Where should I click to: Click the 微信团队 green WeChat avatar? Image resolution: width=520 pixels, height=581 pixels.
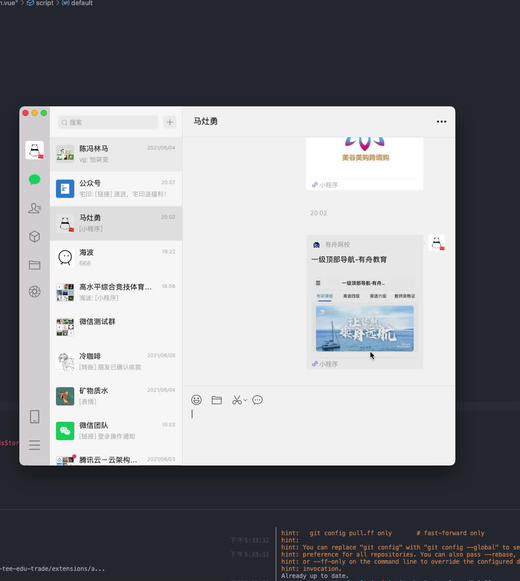65,431
